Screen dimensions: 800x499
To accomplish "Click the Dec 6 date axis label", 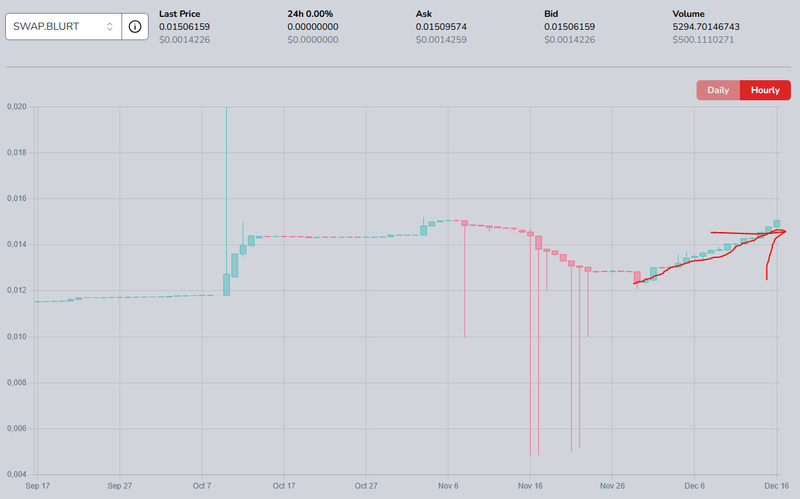I will point(696,485).
